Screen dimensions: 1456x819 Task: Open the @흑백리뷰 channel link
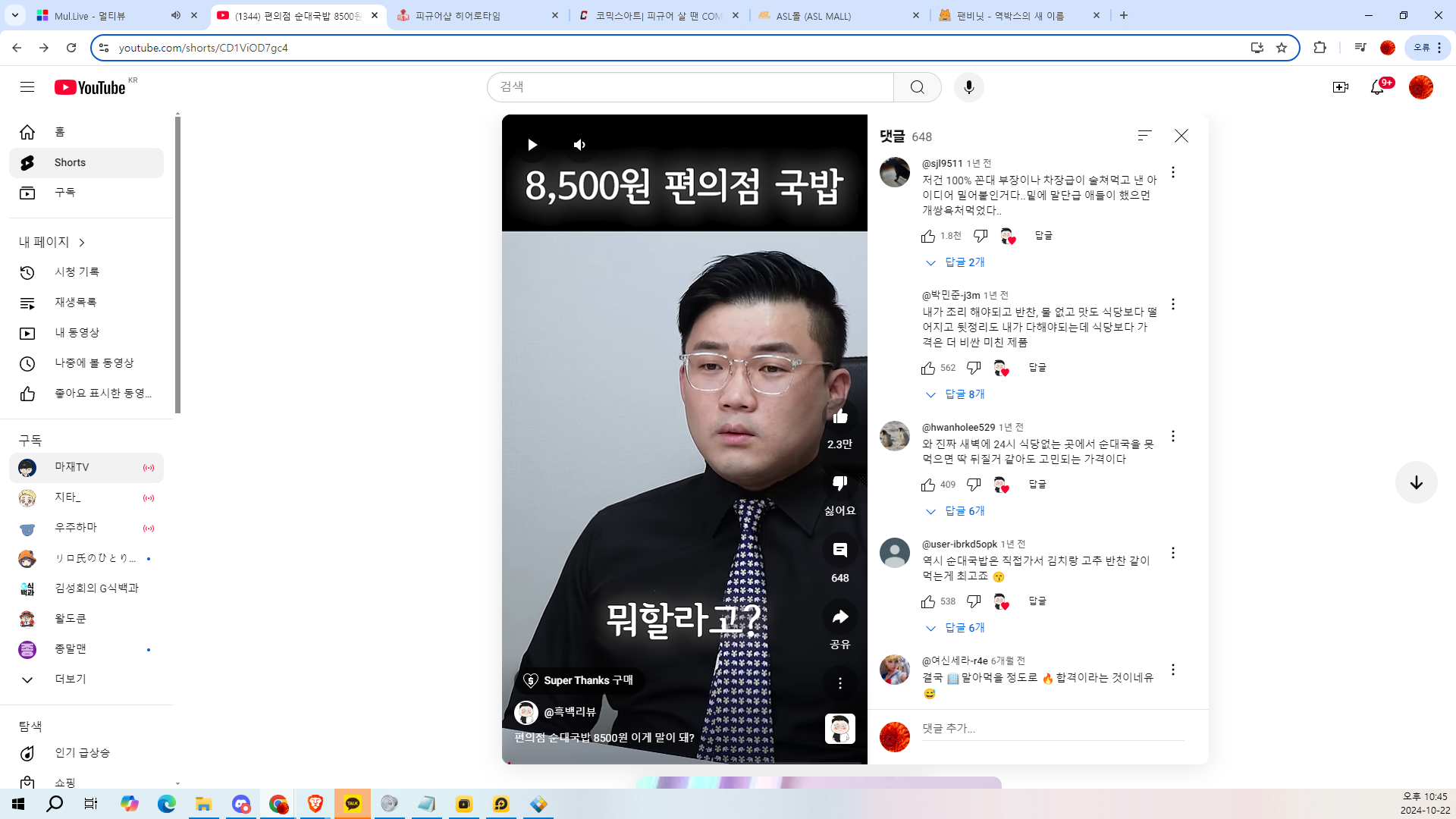(570, 712)
